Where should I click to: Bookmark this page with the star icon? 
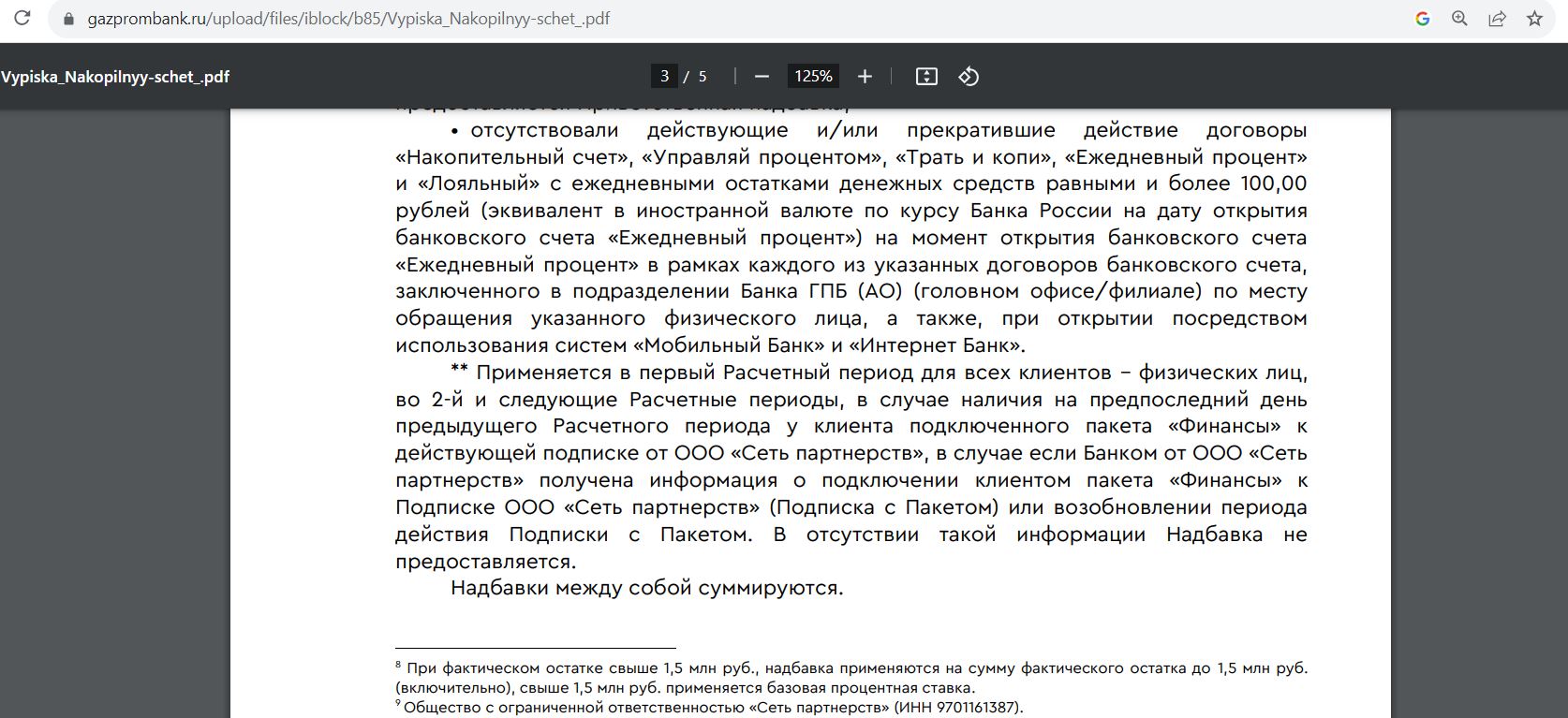[x=1534, y=19]
